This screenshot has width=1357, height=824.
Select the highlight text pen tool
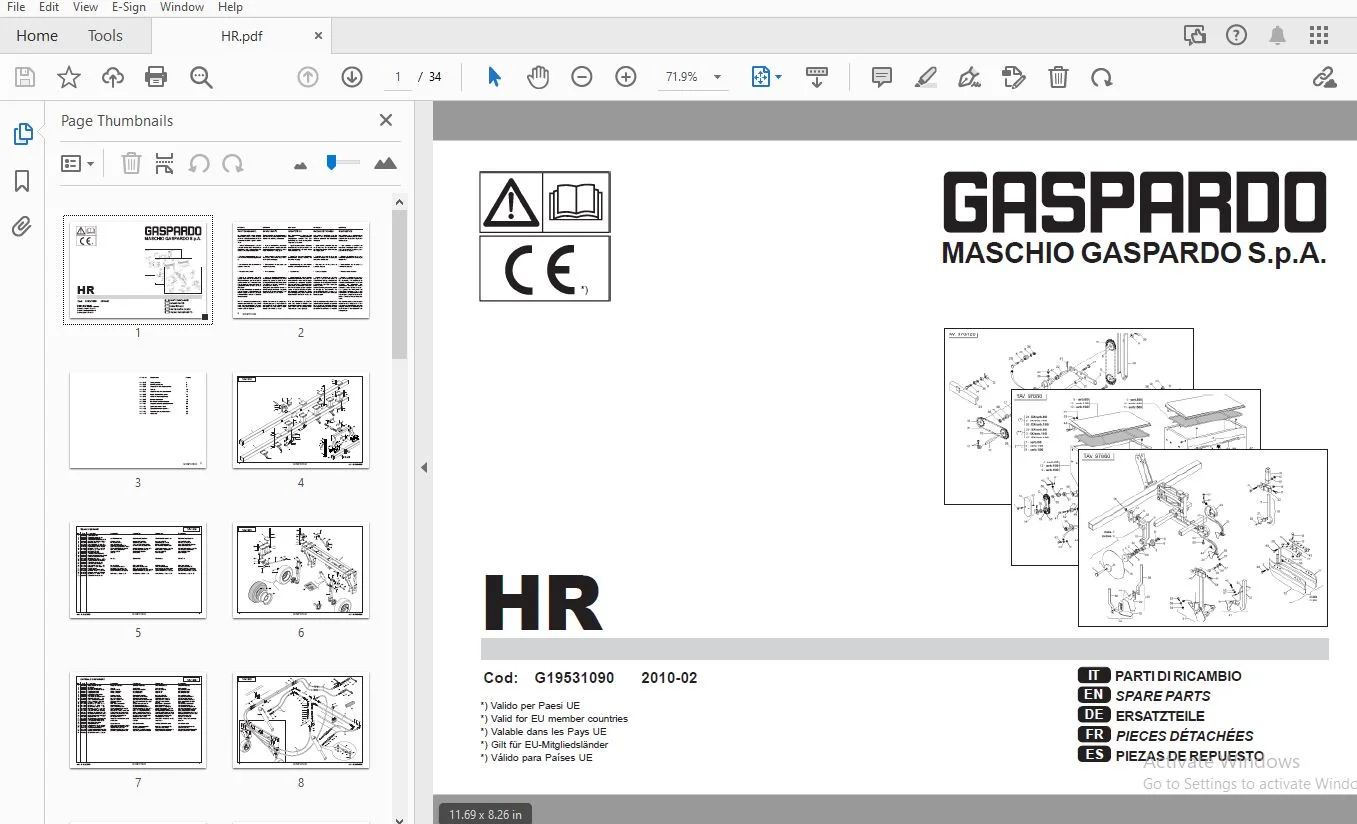click(925, 77)
